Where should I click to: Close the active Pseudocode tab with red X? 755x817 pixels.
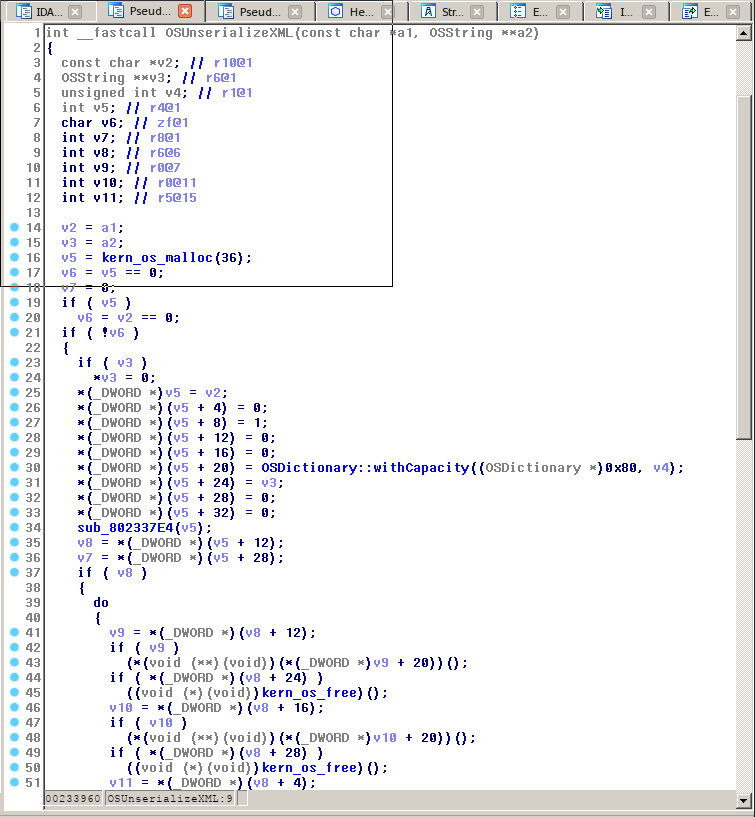[184, 11]
